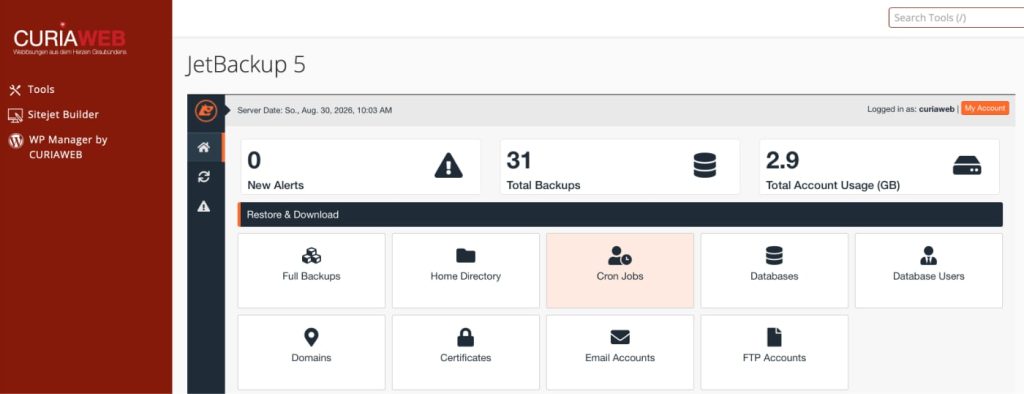
Task: Open the Certificates tile
Action: click(x=466, y=352)
